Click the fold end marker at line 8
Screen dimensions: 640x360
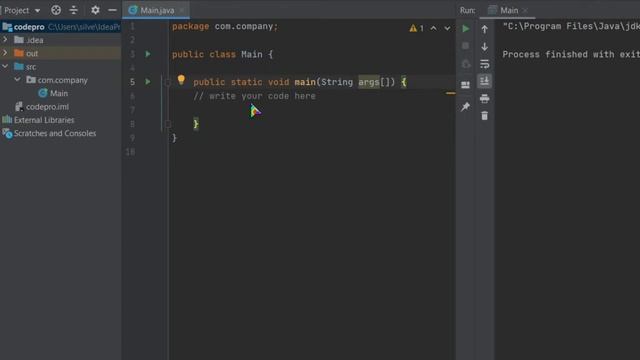[x=168, y=124]
